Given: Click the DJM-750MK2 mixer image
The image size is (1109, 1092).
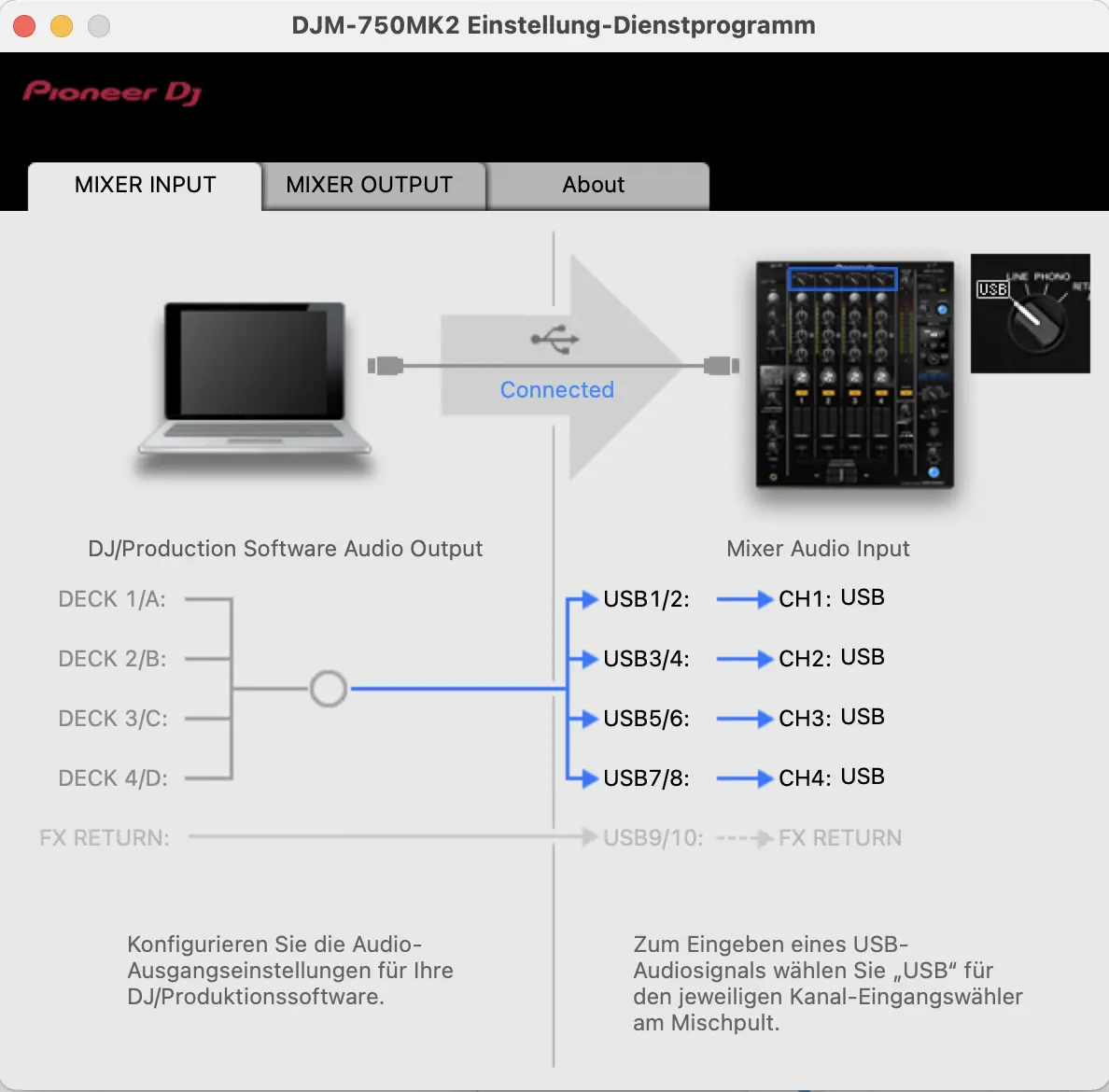Looking at the screenshot, I should tap(854, 374).
